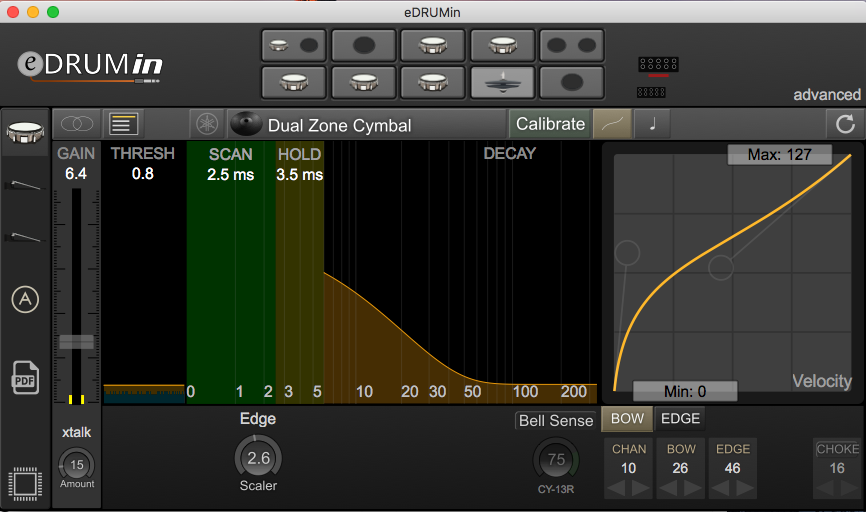Screen dimensions: 866x512
Task: Click the Calibrate button
Action: (x=550, y=124)
